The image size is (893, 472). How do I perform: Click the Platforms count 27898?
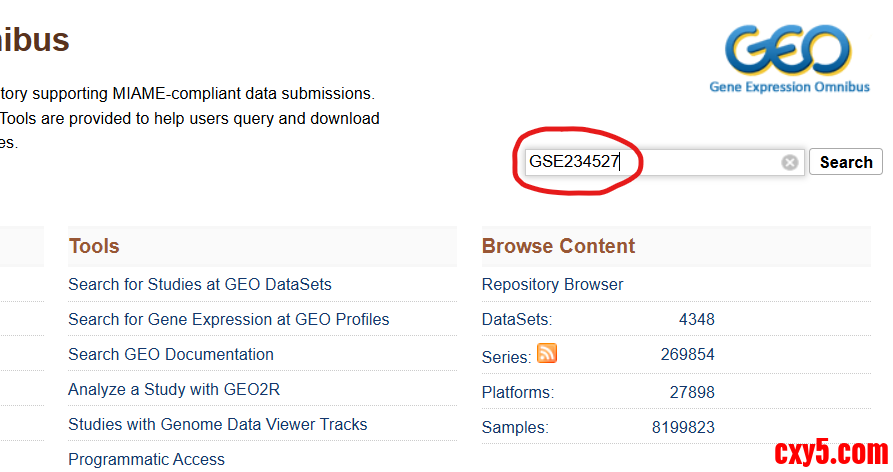pos(692,392)
